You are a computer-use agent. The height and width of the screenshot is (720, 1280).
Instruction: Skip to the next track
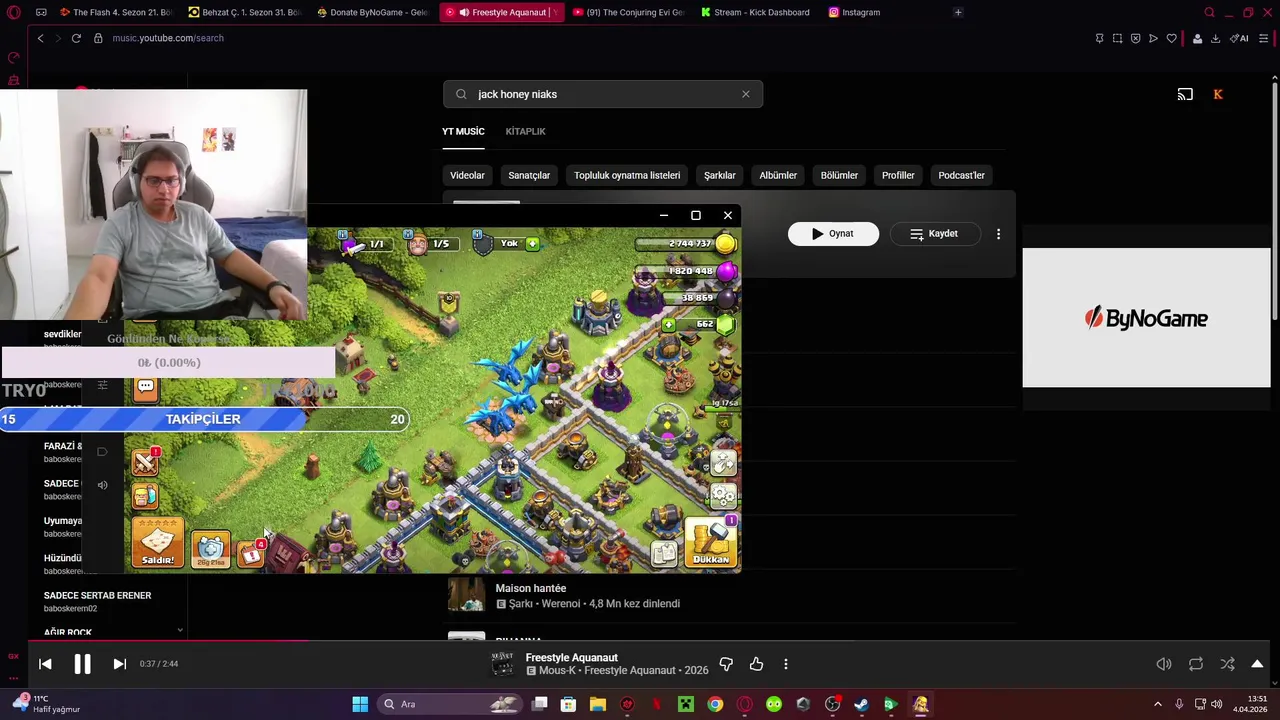tap(119, 664)
